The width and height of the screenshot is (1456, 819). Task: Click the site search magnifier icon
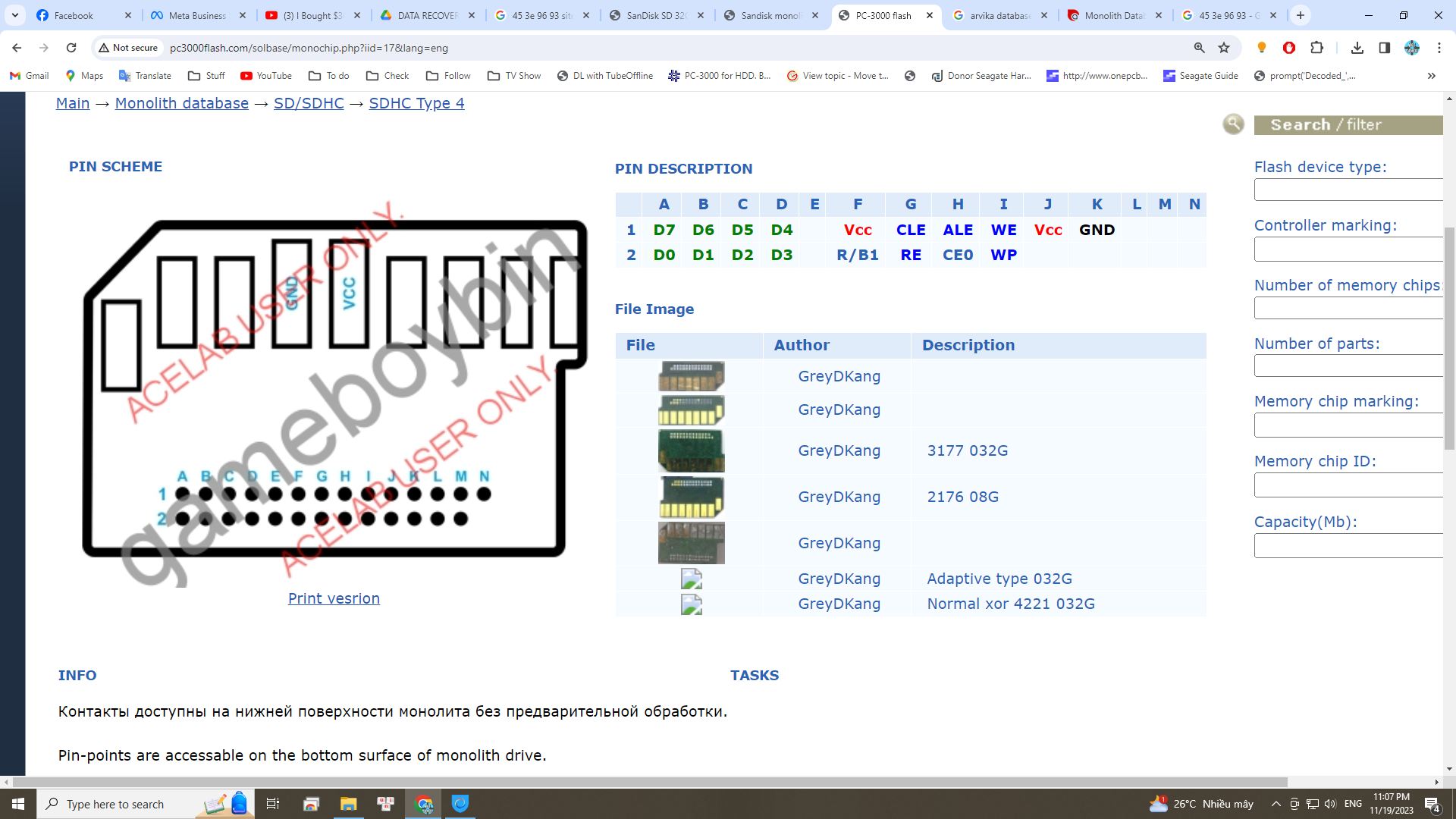[1234, 124]
